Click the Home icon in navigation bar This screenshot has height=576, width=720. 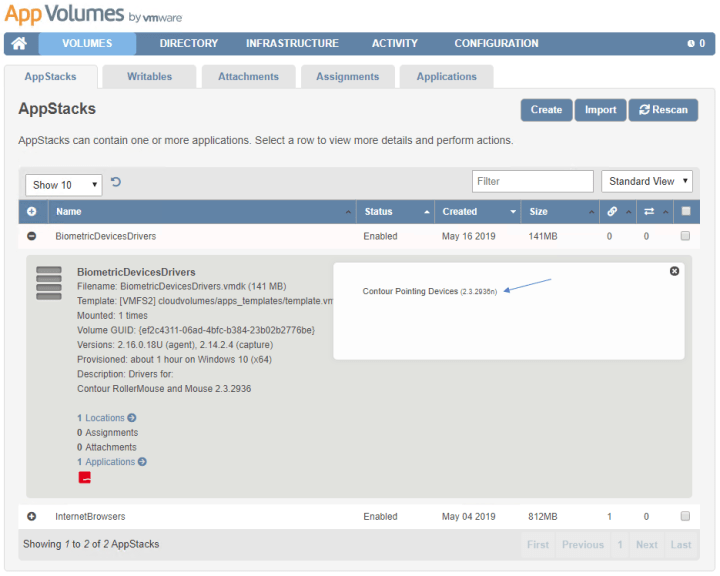tap(19, 43)
